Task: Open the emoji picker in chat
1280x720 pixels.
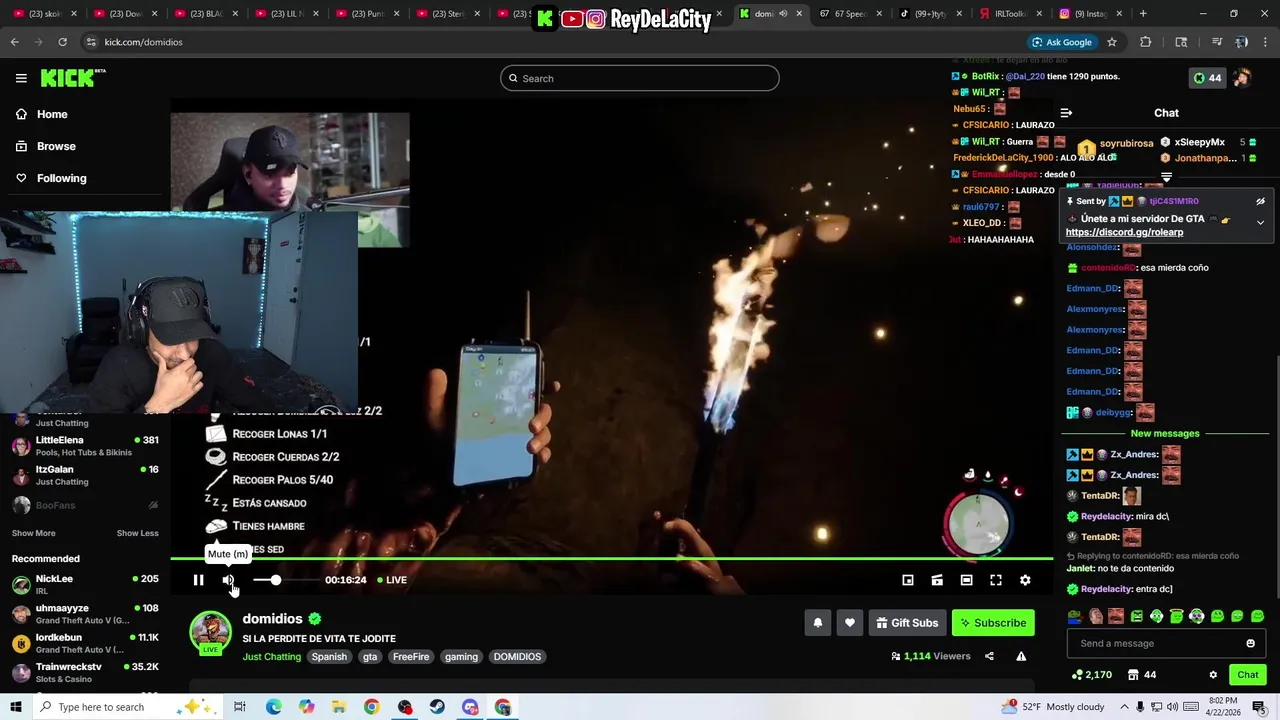Action: point(1250,643)
